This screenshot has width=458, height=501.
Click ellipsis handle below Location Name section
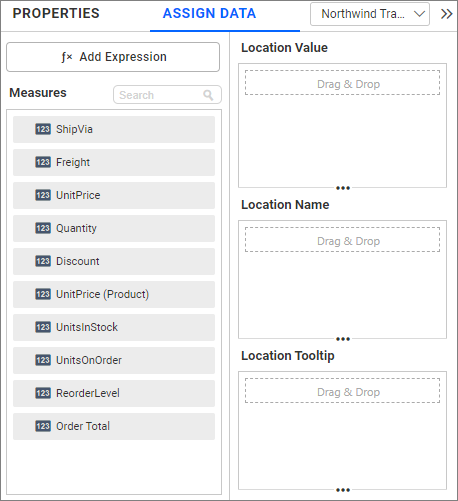343,339
